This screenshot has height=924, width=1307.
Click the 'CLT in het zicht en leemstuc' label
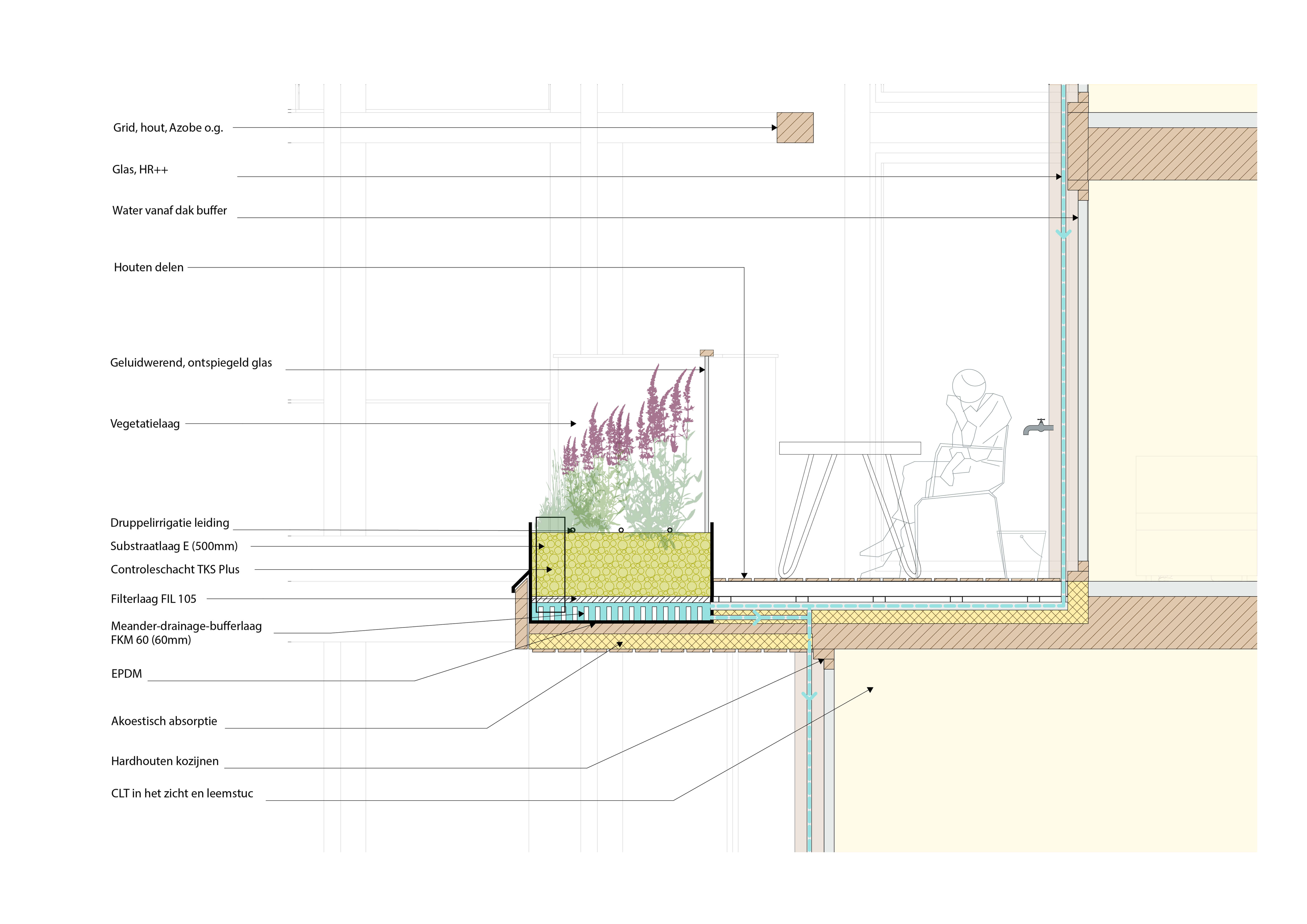pos(182,794)
